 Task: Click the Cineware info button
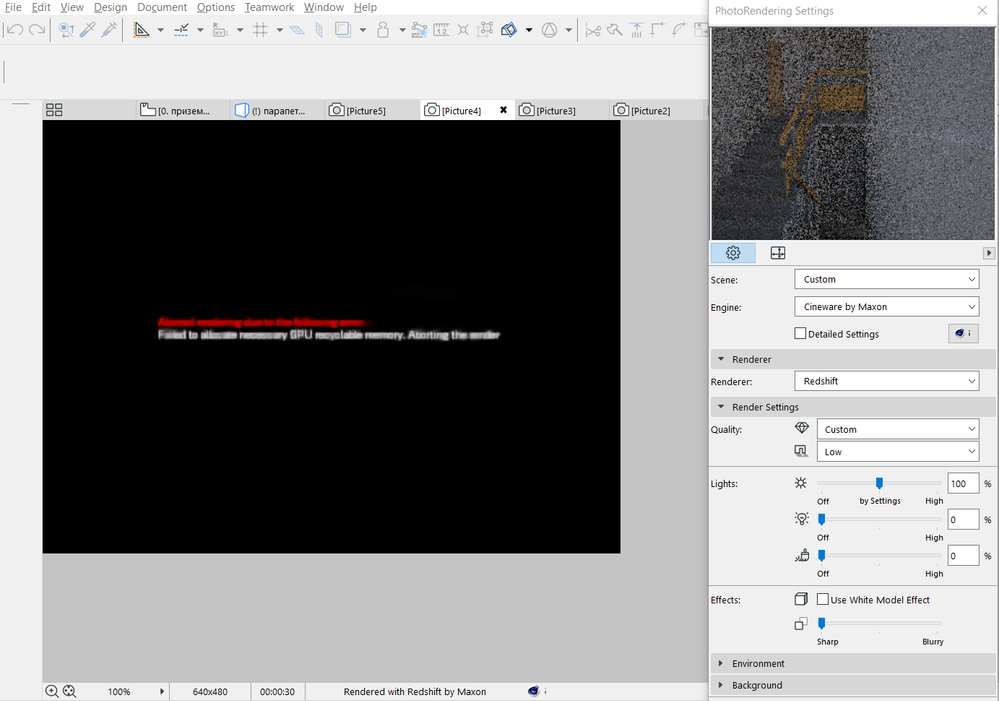963,334
